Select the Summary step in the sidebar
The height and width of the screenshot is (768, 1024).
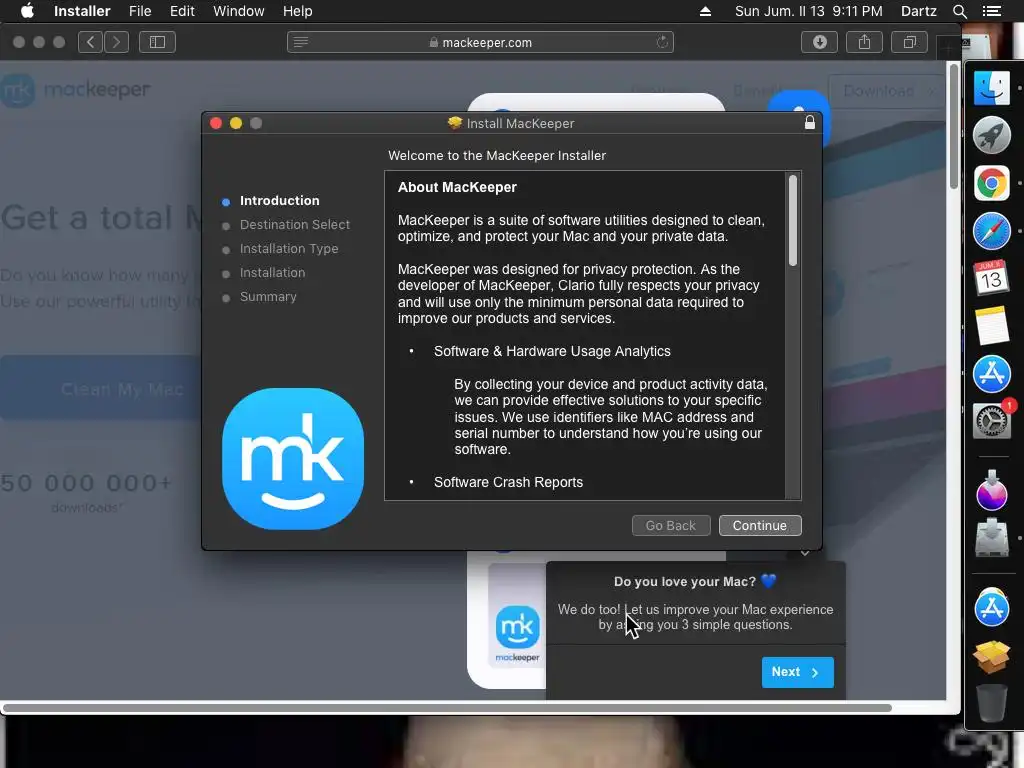pos(268,296)
